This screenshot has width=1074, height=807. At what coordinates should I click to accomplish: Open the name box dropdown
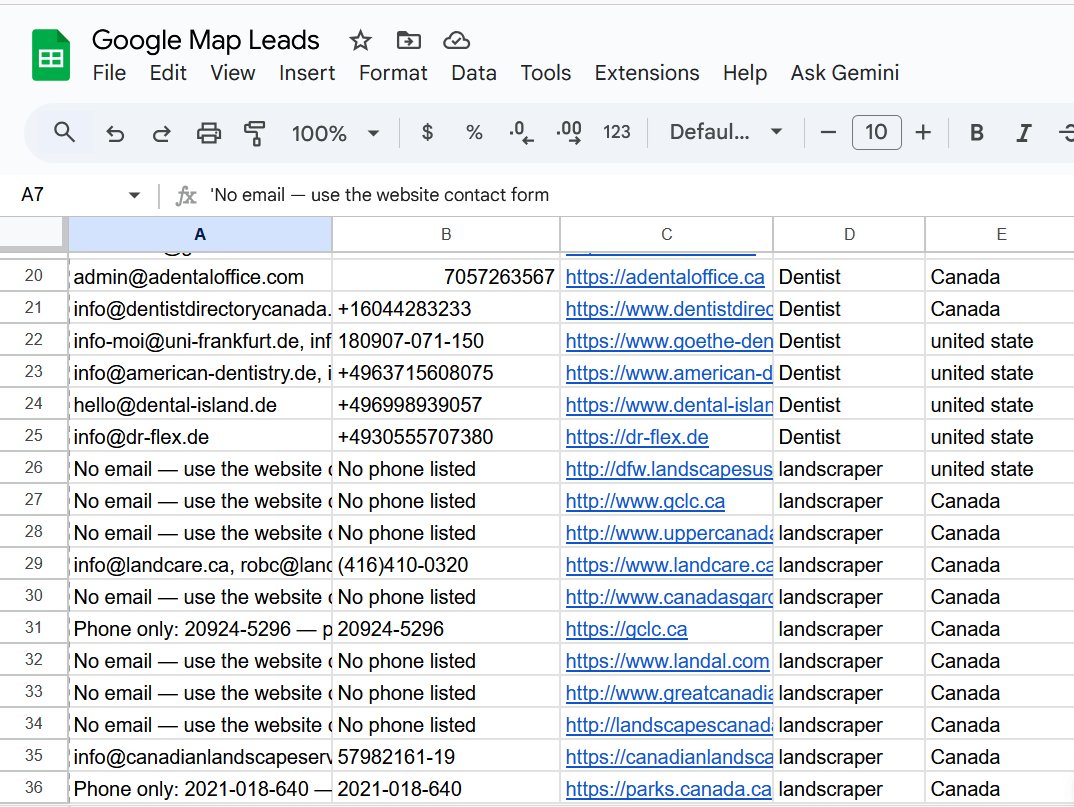point(133,194)
